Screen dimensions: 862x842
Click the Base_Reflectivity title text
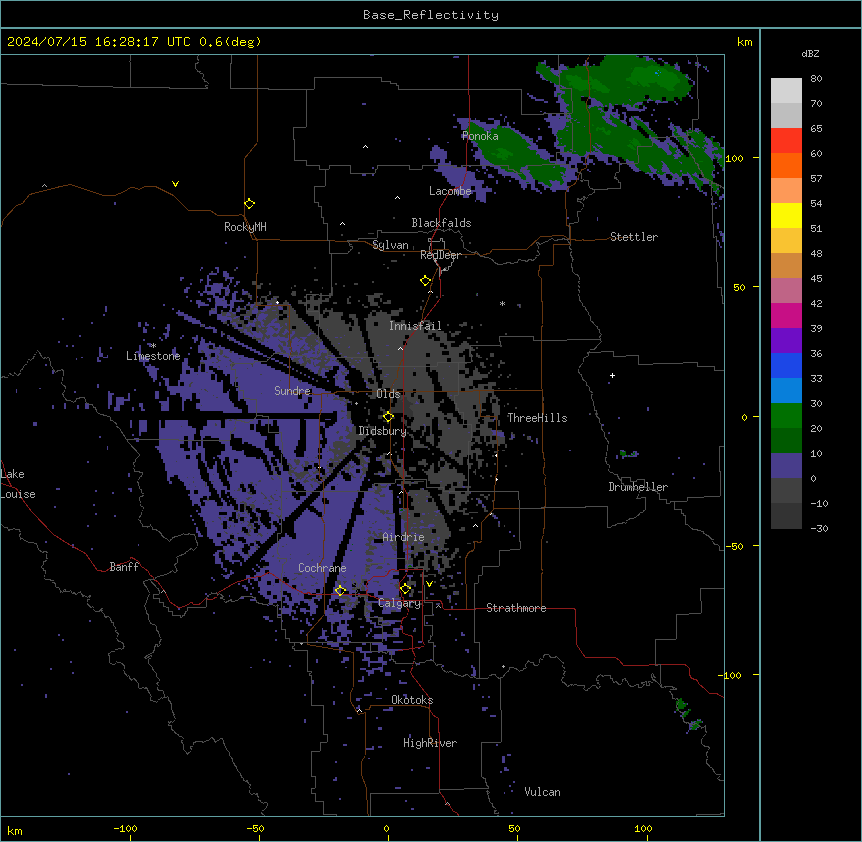[x=431, y=15]
